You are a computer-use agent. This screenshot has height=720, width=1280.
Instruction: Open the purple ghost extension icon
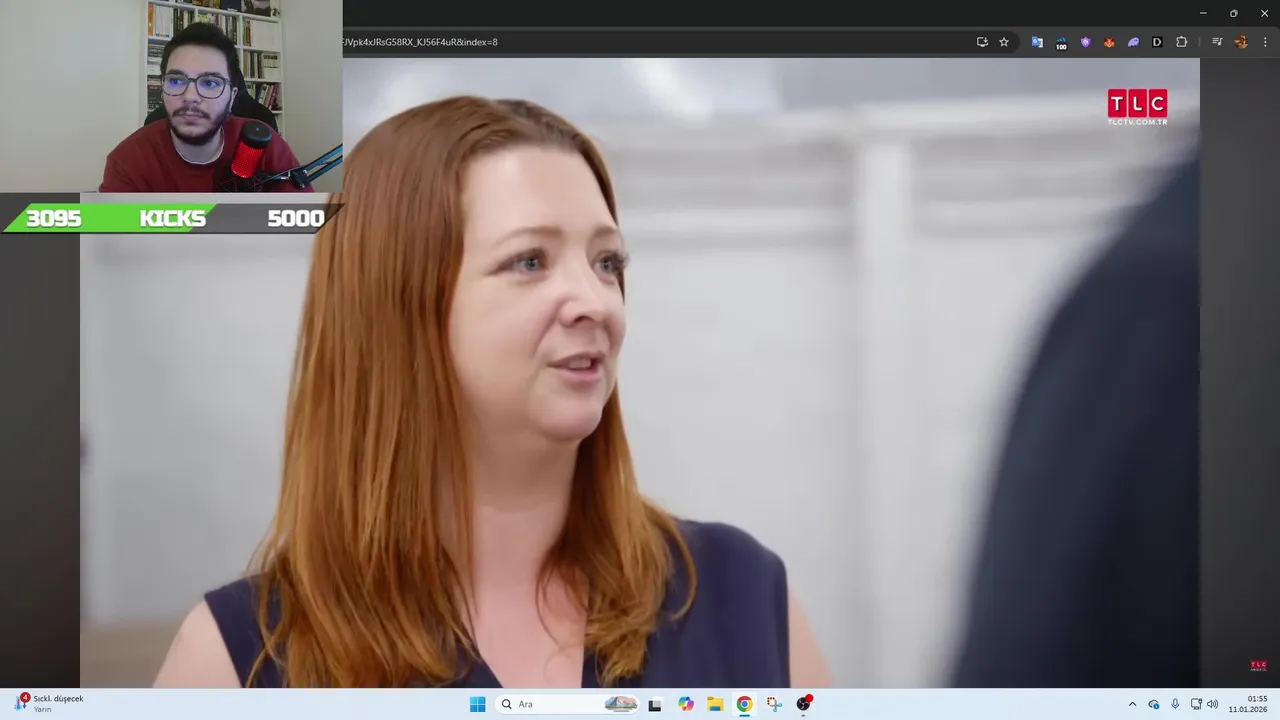pos(1133,42)
